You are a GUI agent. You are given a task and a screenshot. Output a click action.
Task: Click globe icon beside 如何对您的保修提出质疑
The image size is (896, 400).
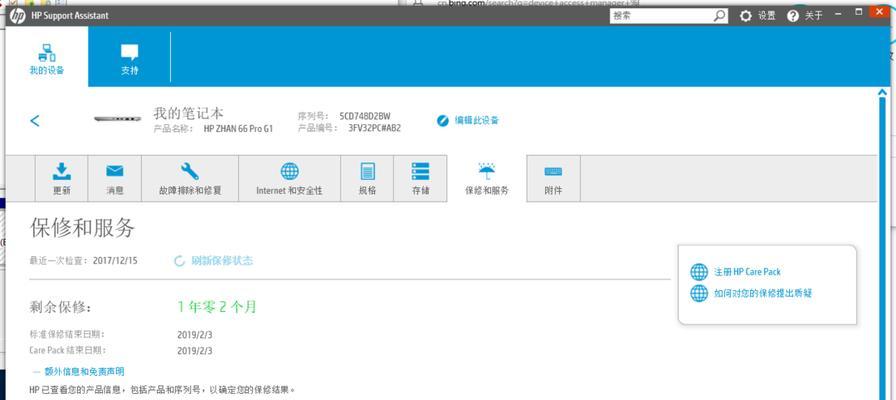point(699,294)
